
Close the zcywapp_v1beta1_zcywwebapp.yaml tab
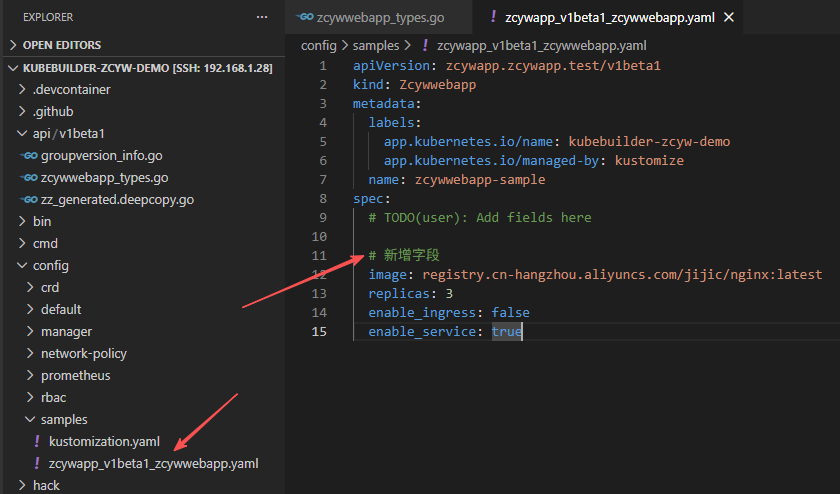[x=728, y=18]
